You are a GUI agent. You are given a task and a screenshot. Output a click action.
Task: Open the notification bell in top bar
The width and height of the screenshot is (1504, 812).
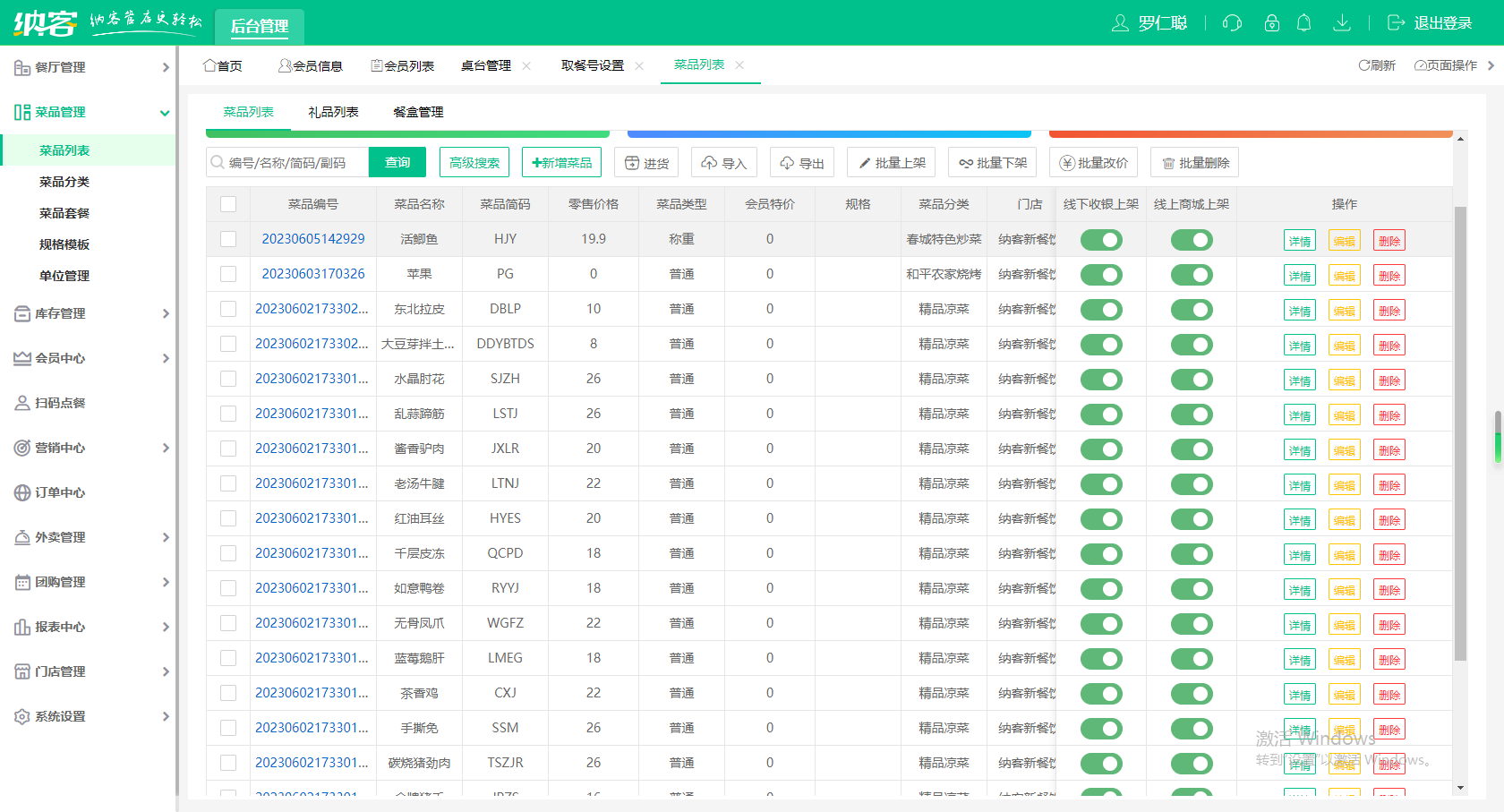[x=1303, y=23]
